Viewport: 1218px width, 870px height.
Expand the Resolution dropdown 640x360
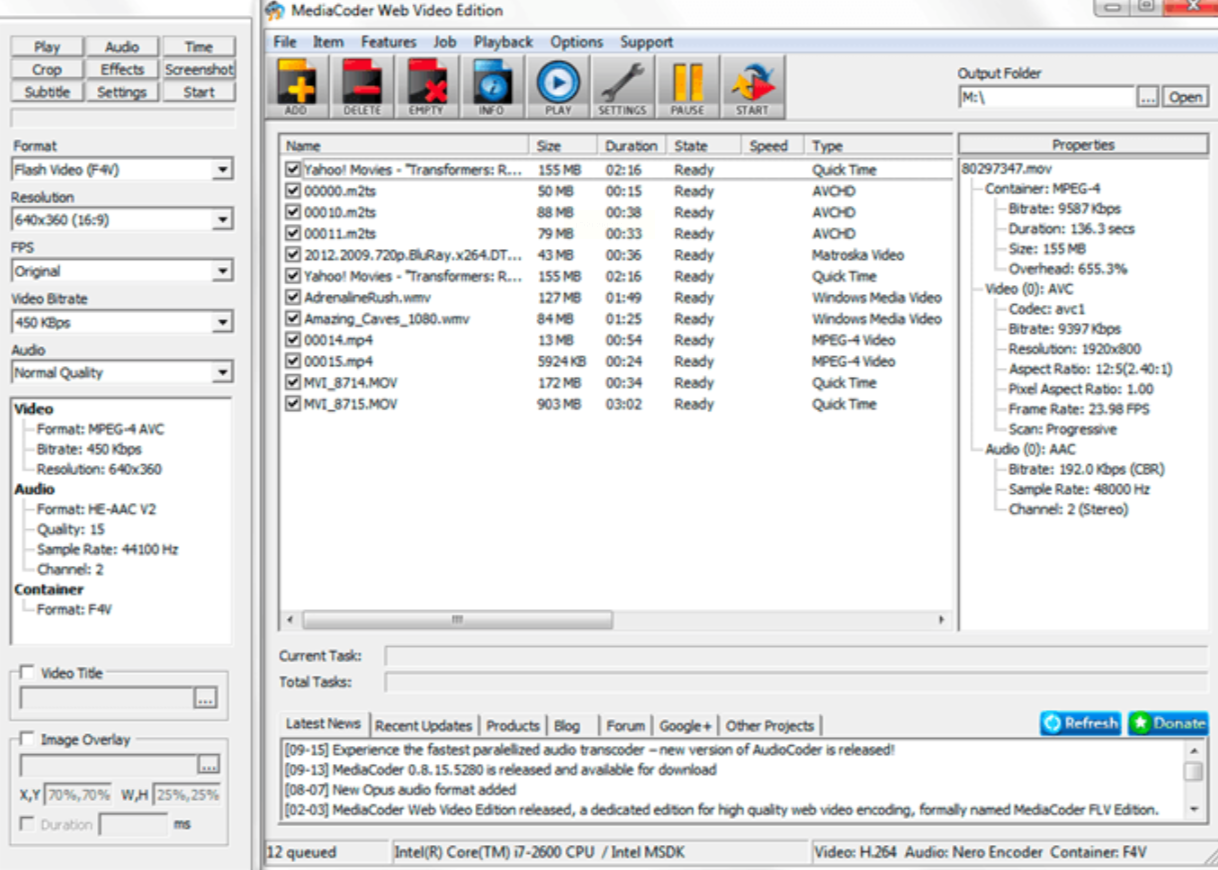pos(222,219)
